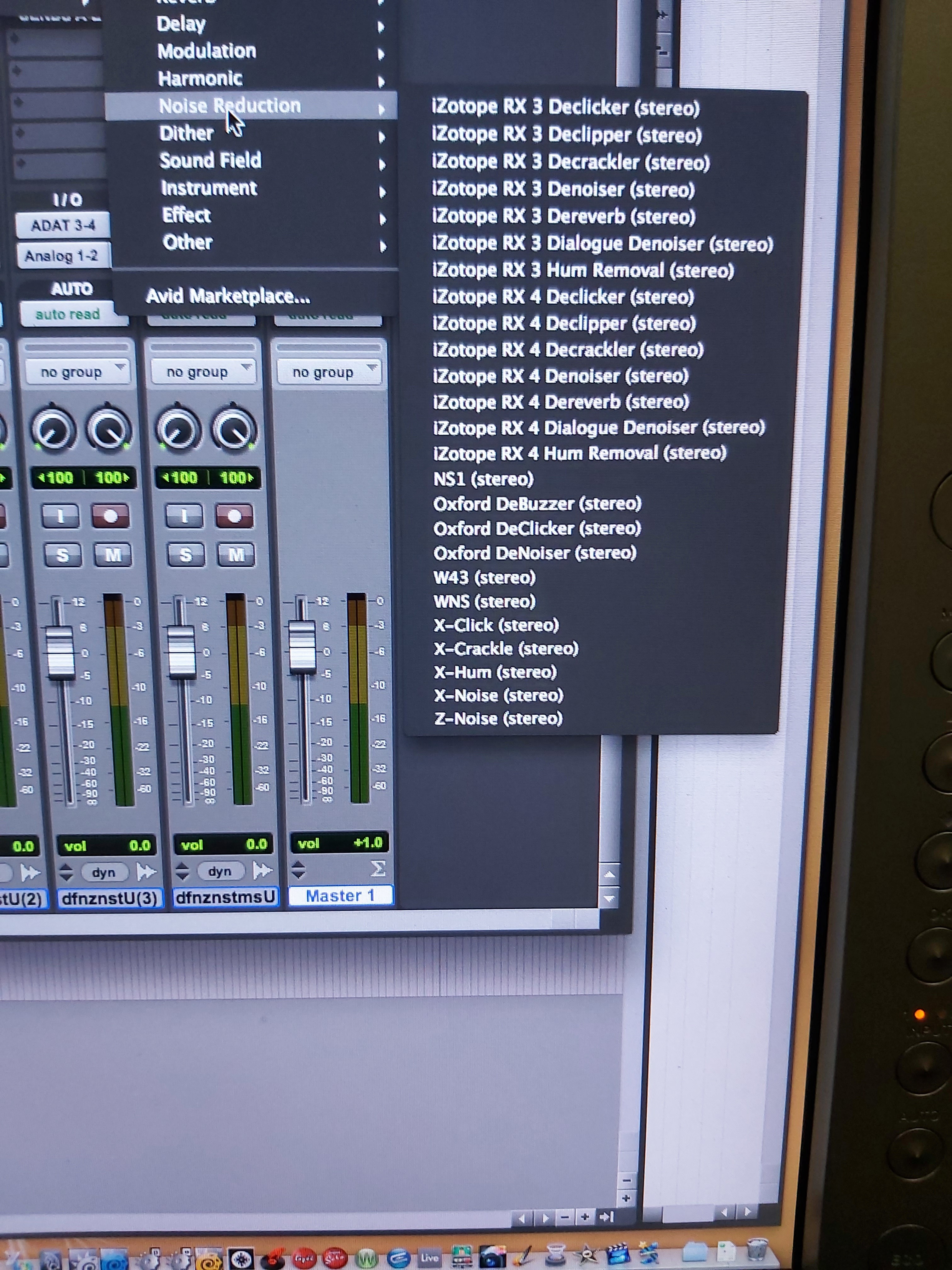Click the horizontal zoom minus button below

pos(565,1218)
